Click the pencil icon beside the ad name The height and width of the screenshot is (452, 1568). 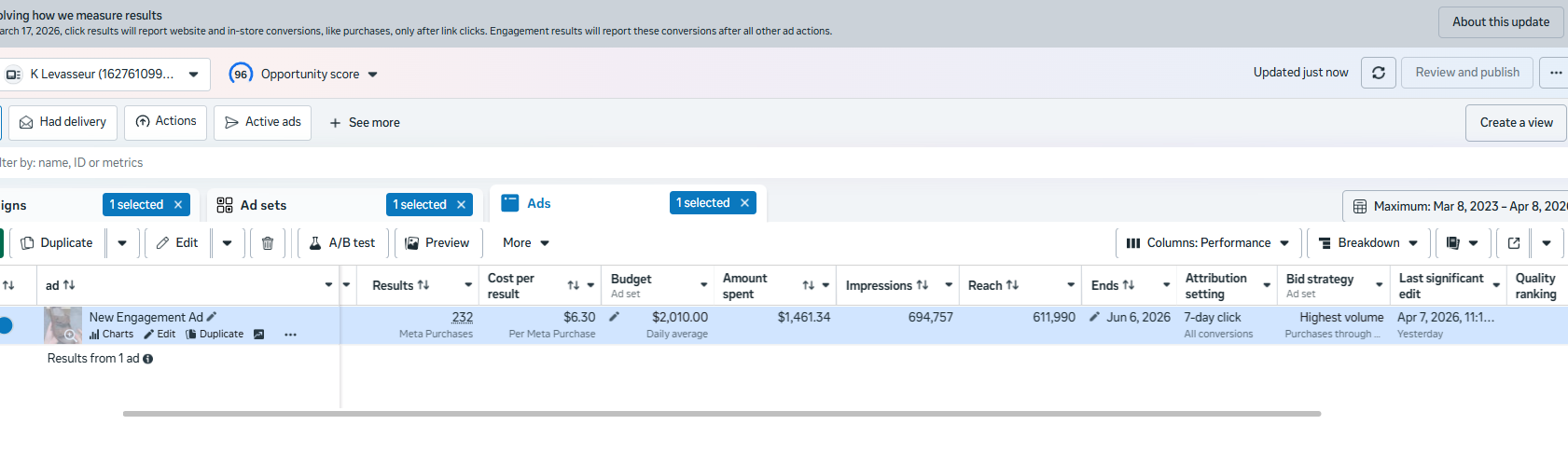(212, 317)
